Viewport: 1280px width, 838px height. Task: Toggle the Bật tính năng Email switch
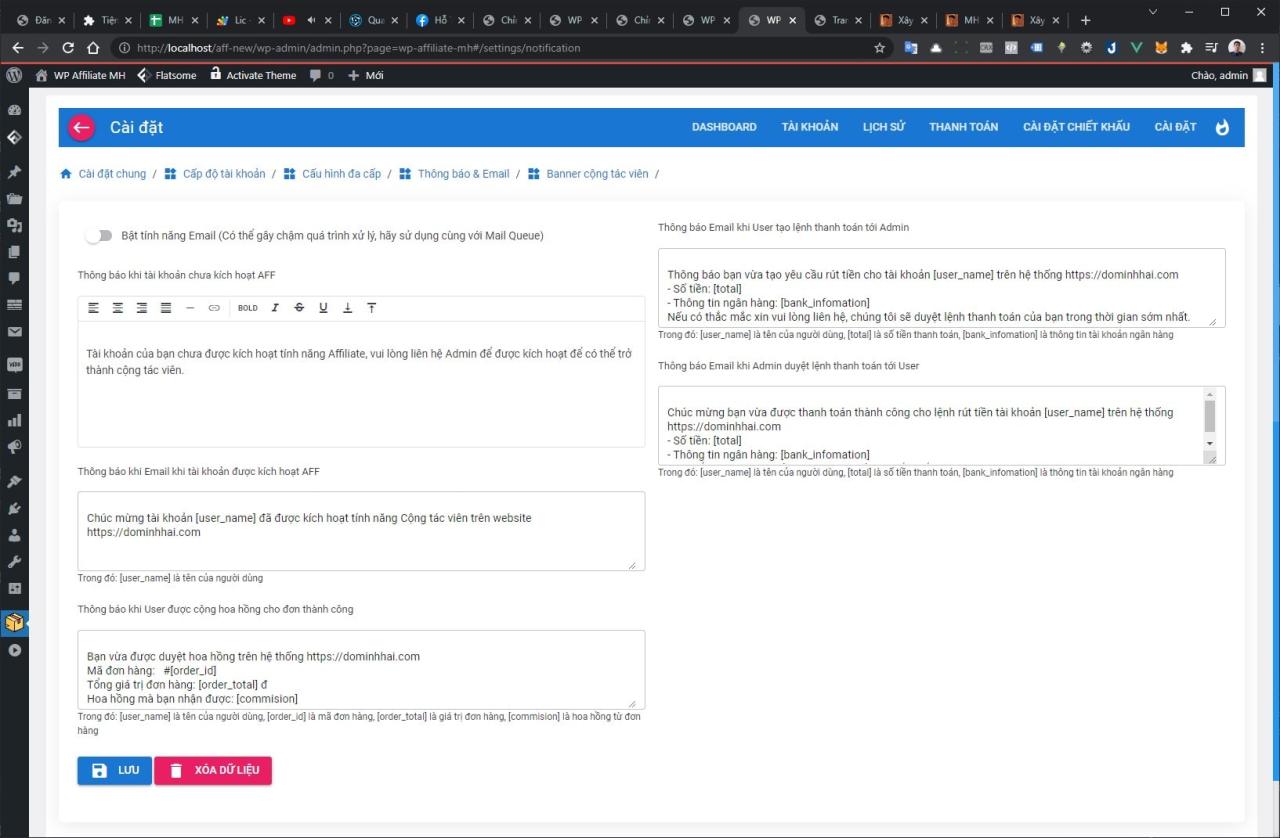[99, 235]
